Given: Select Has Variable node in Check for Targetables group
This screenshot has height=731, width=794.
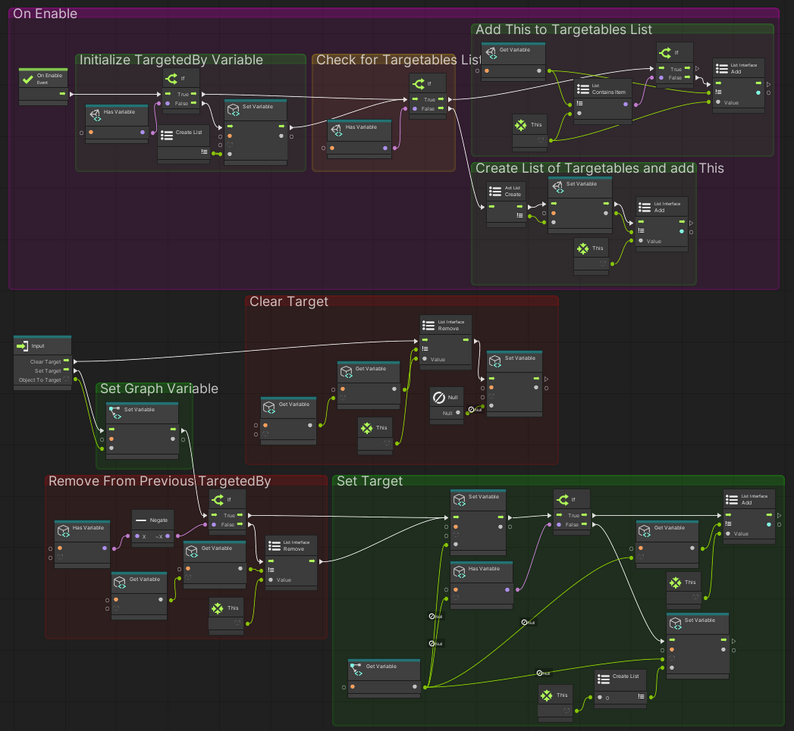Looking at the screenshot, I should tap(359, 139).
